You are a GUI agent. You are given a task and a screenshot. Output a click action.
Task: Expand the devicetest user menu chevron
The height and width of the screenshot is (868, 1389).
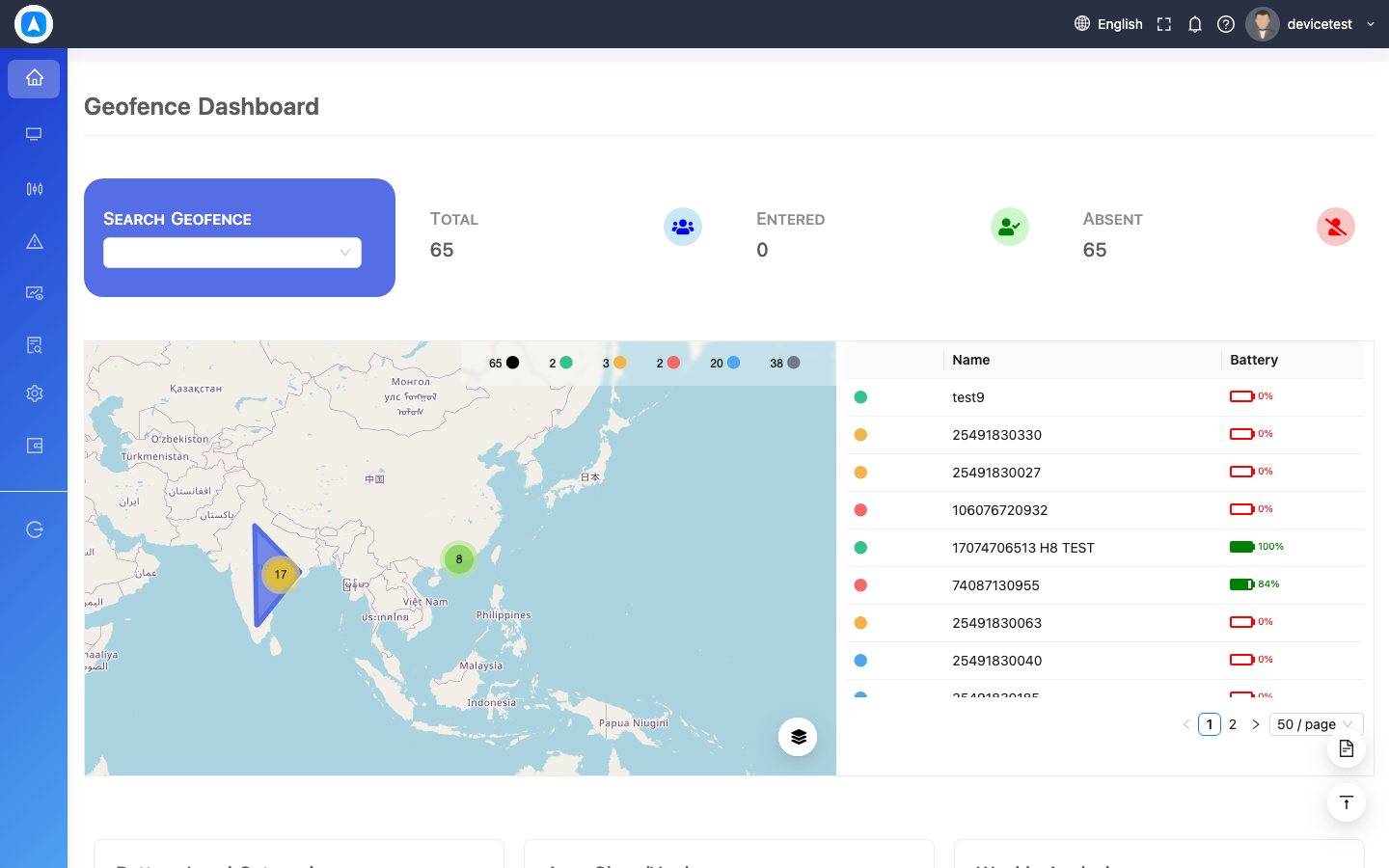point(1371,24)
